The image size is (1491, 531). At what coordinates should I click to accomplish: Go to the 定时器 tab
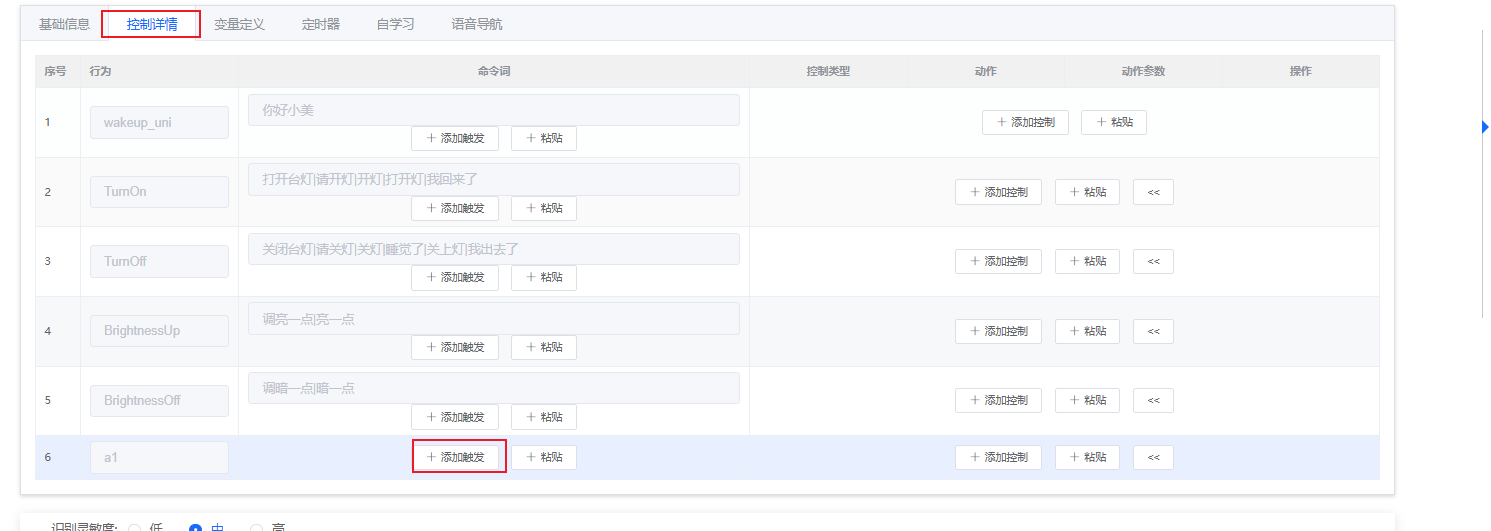tap(320, 24)
